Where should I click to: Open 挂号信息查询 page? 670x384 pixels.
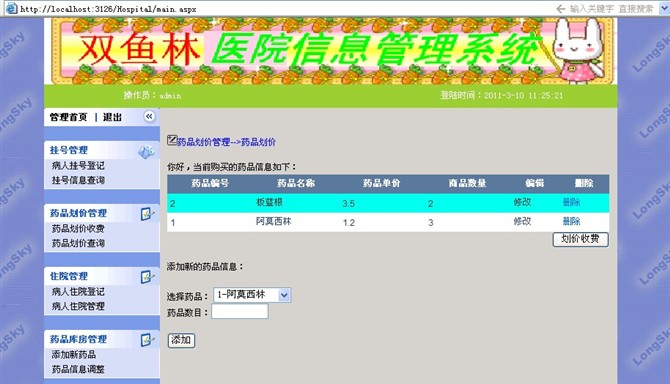tap(78, 180)
